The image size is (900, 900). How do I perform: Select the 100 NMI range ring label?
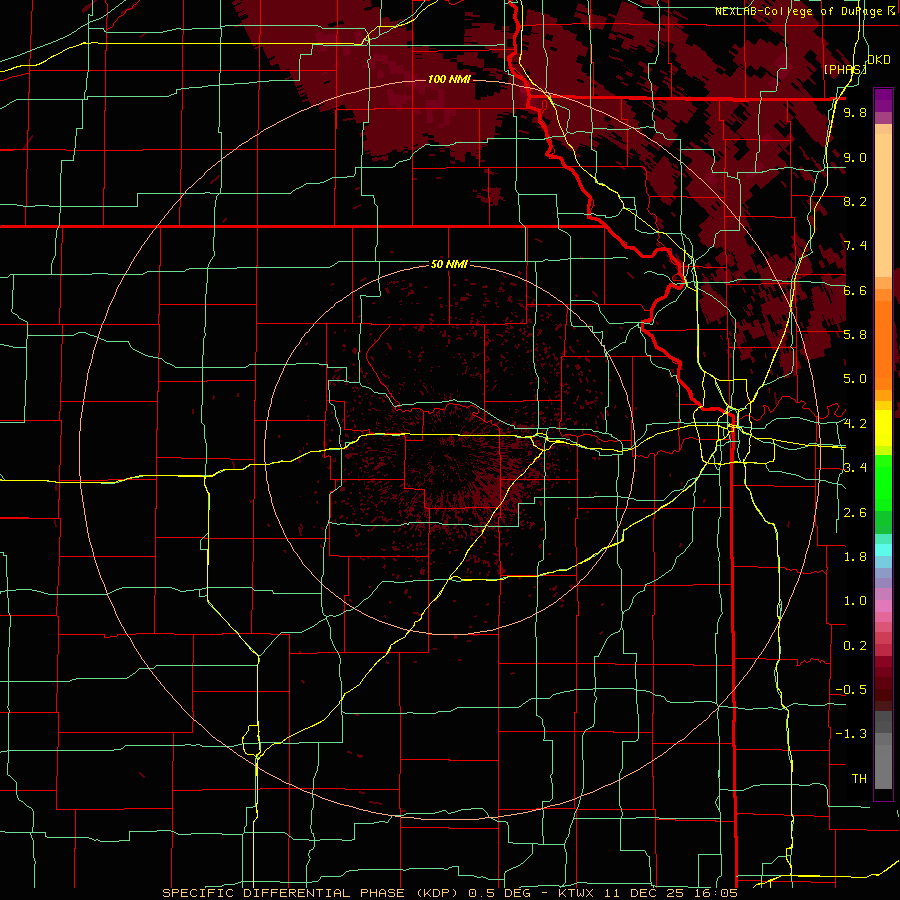pos(449,79)
